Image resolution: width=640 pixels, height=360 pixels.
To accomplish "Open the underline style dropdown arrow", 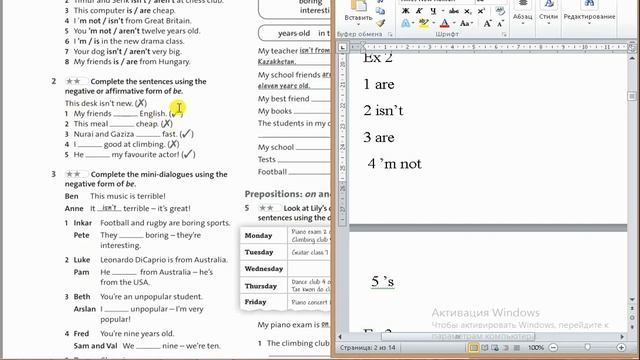I will [443, 11].
